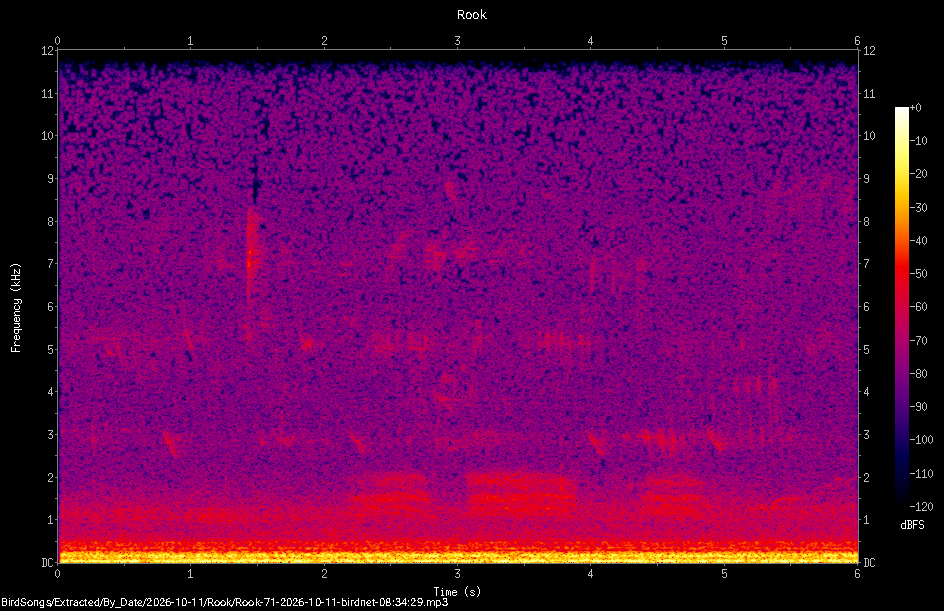The width and height of the screenshot is (944, 611).
Task: Click the "1" tick on the top time axis
Action: click(190, 41)
